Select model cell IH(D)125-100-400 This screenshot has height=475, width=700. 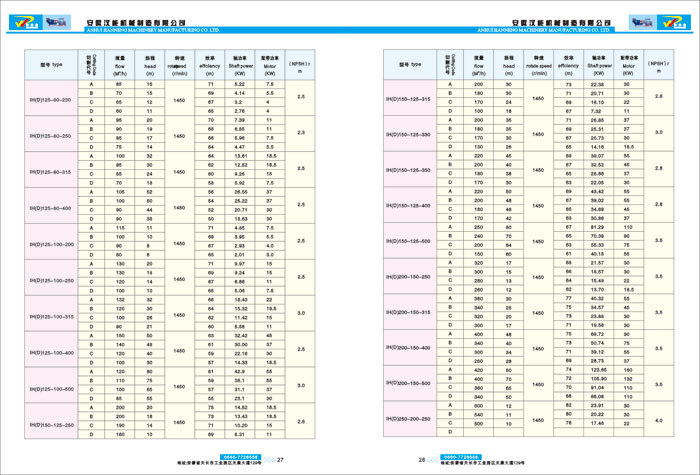coord(51,349)
